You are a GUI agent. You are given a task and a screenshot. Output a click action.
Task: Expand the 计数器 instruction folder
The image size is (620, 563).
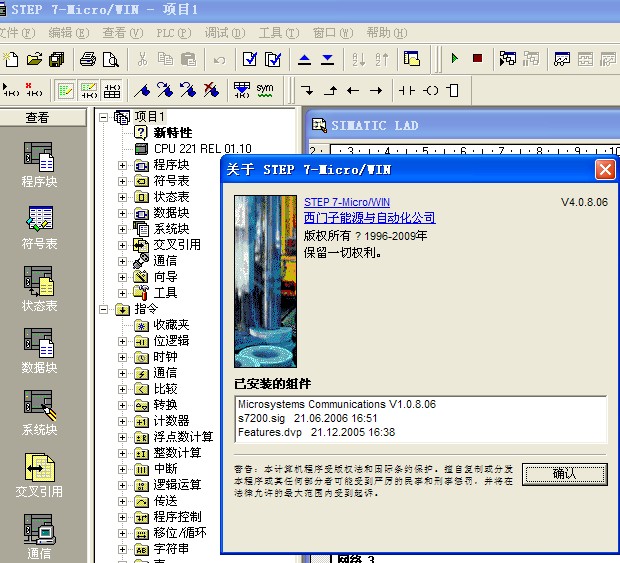coord(122,421)
